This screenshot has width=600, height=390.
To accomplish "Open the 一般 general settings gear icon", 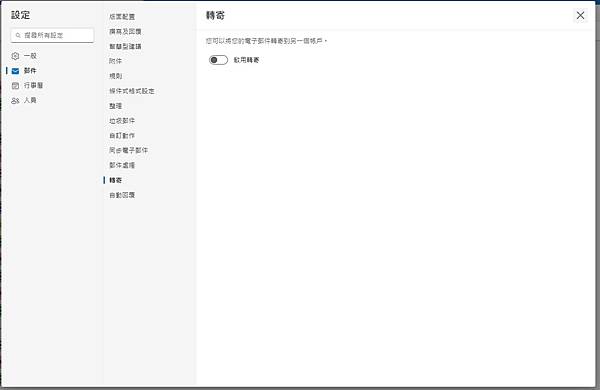I will pyautogui.click(x=15, y=56).
